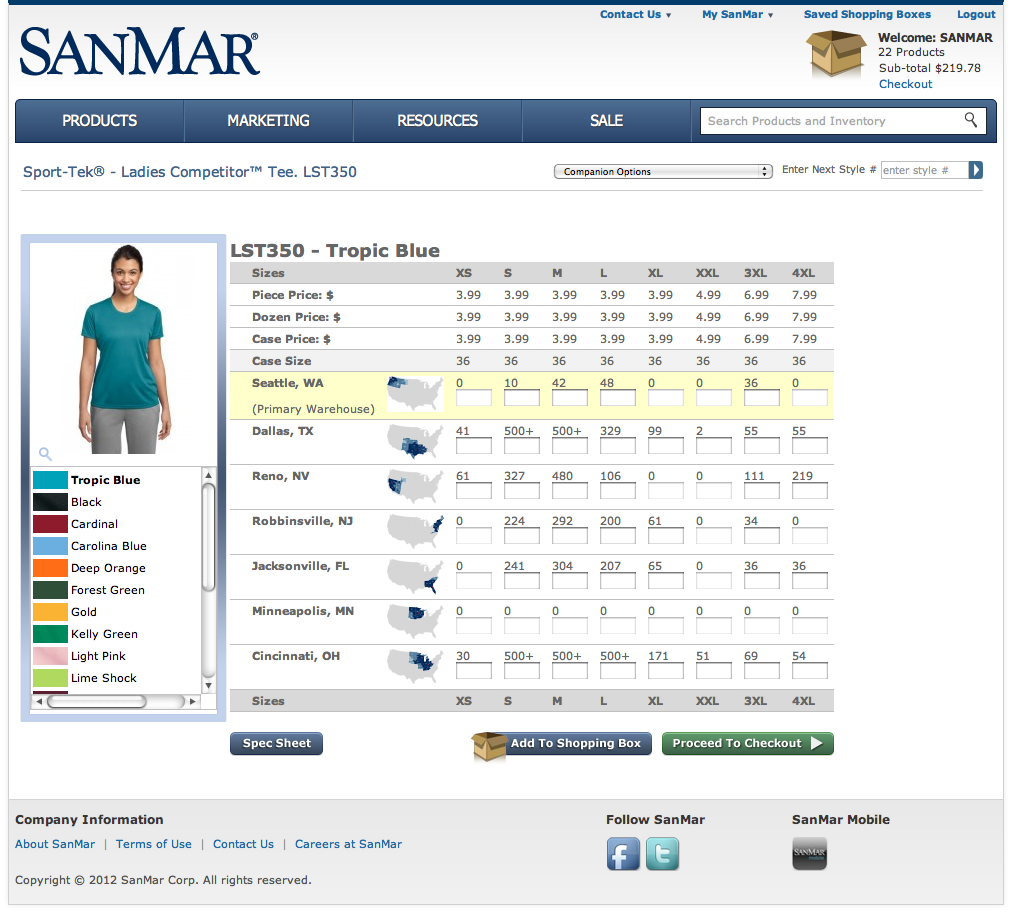This screenshot has height=913, width=1012.
Task: Click the product model image
Action: [125, 349]
